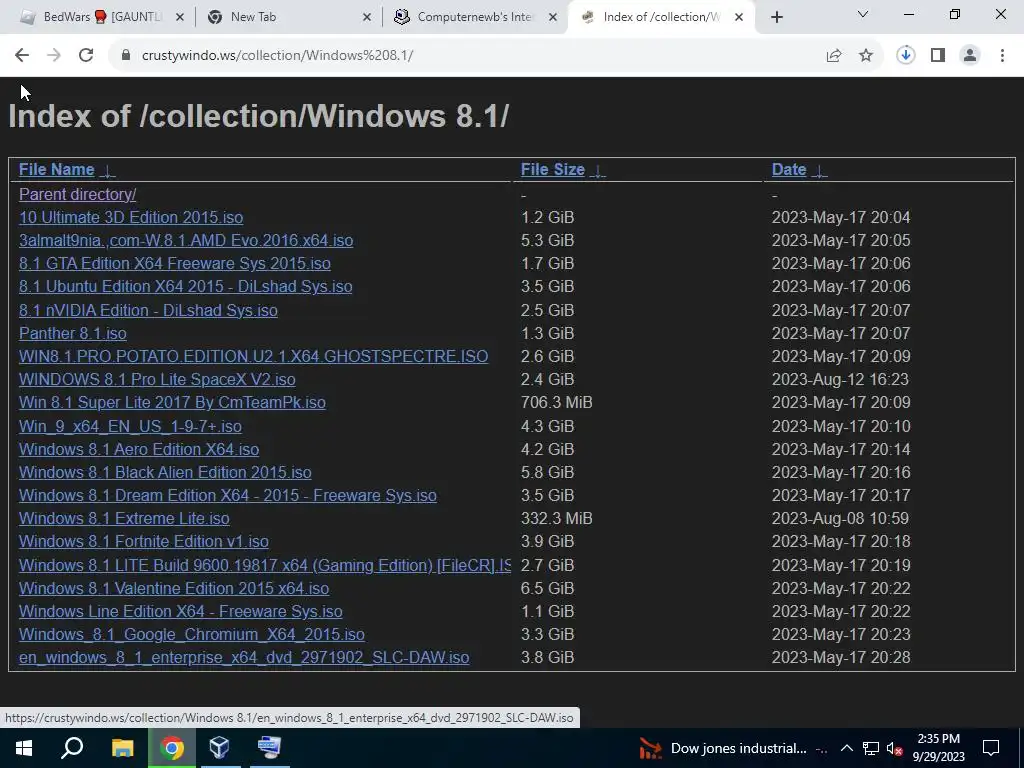
Task: Sort File Size descending arrow
Action: click(598, 171)
